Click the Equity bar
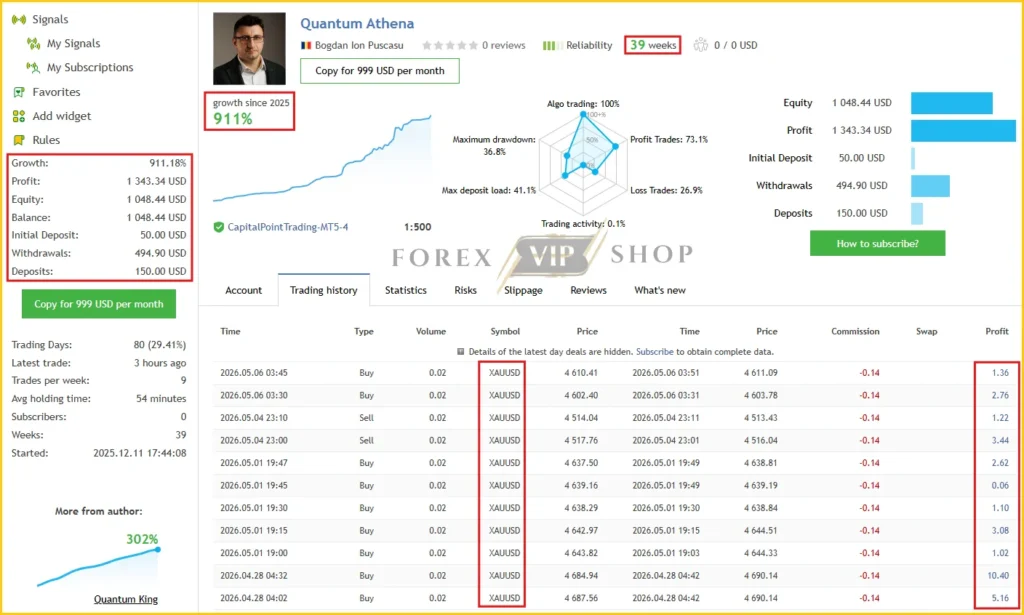 (952, 103)
